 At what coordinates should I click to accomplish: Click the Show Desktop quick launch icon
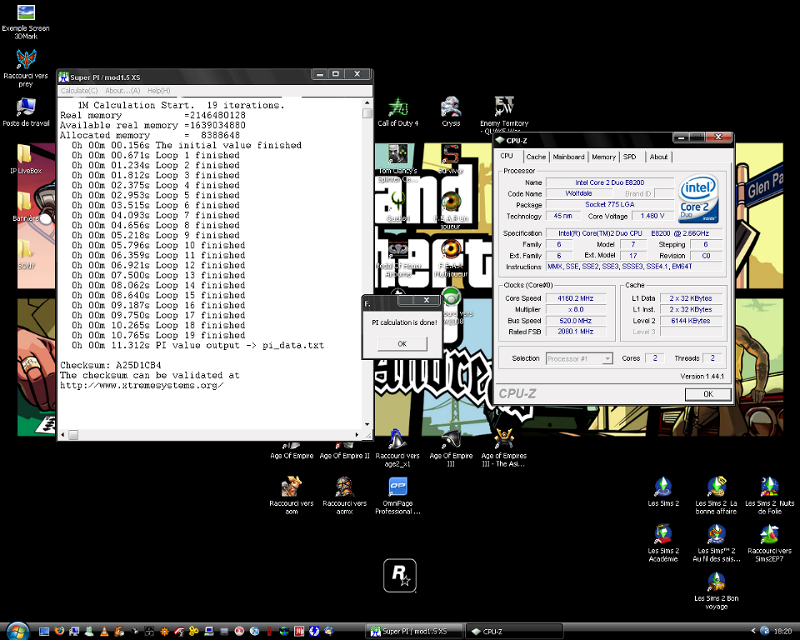[44, 631]
